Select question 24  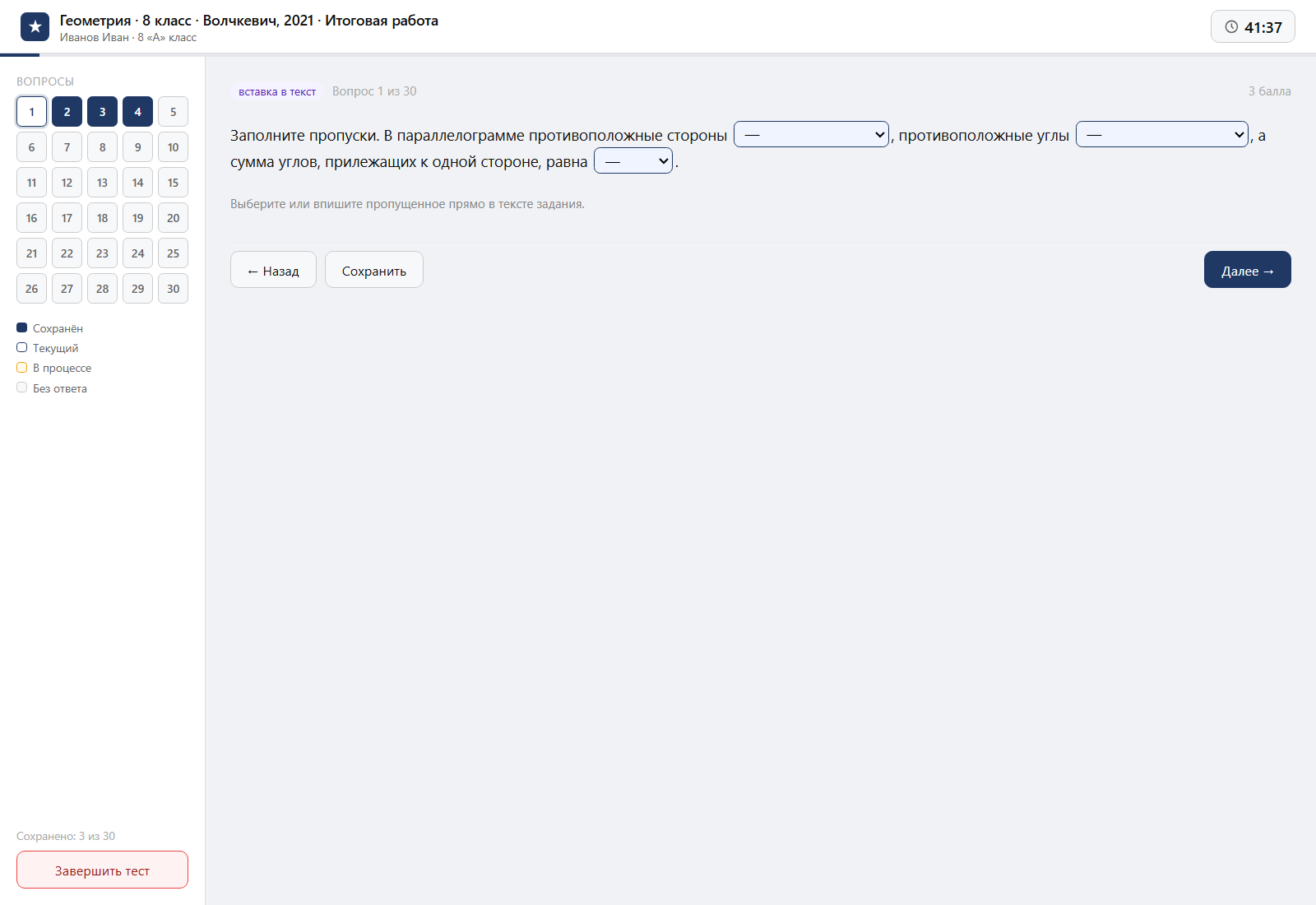coord(137,253)
